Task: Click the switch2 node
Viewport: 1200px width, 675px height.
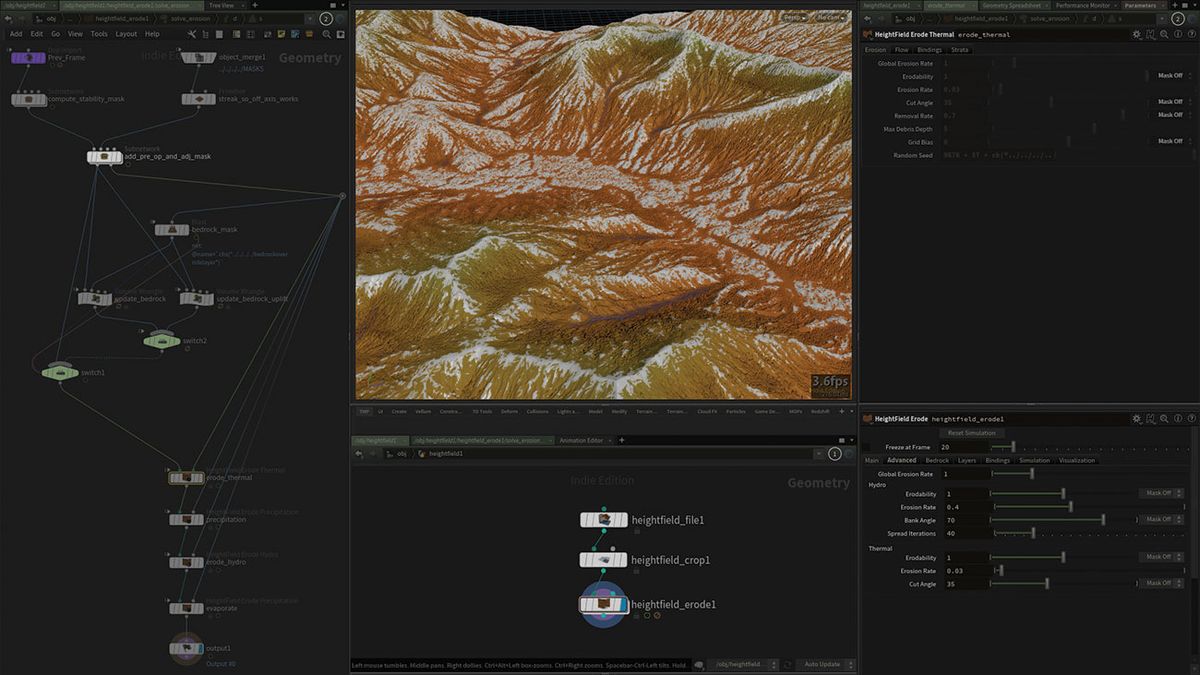Action: [162, 341]
